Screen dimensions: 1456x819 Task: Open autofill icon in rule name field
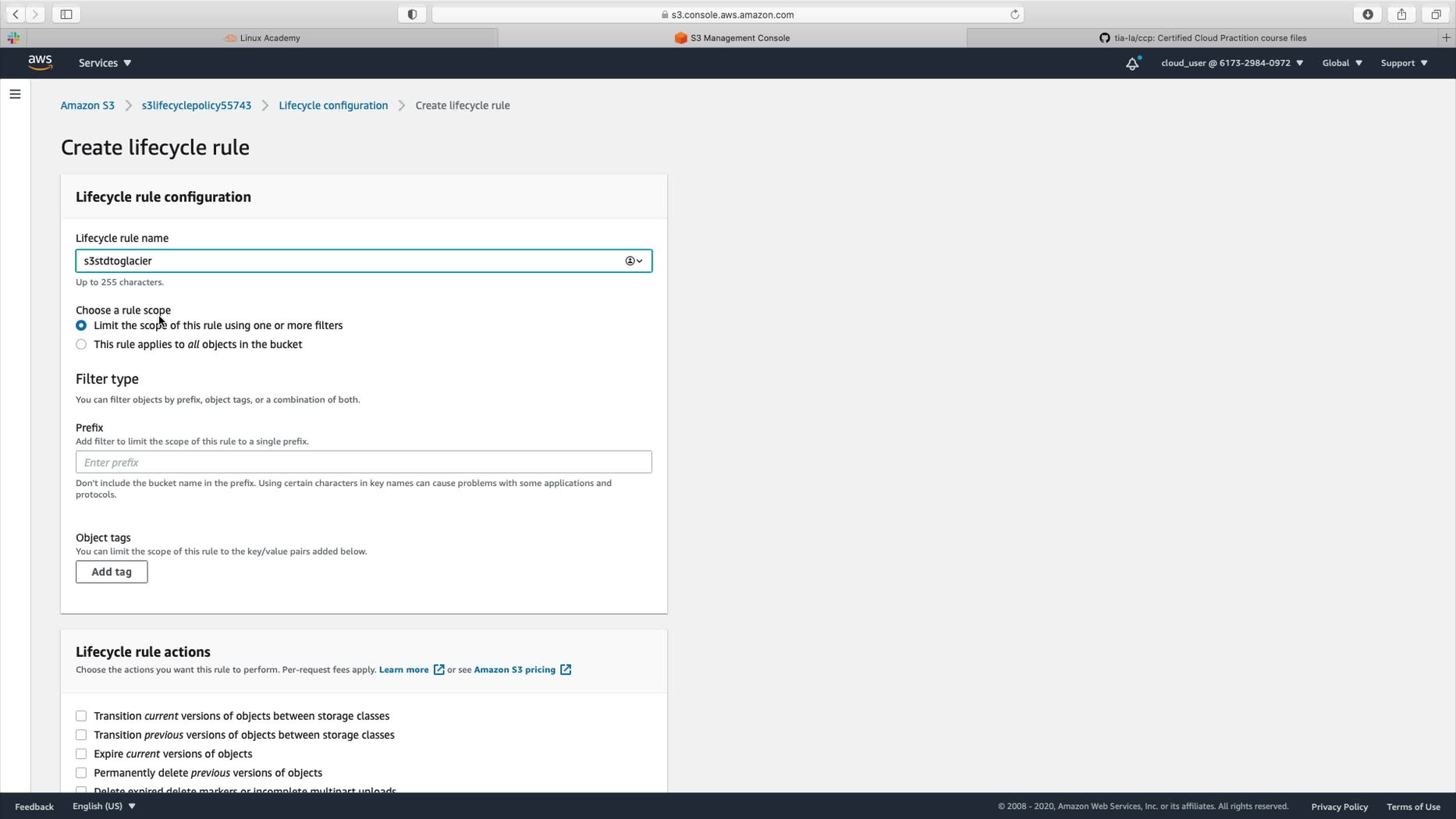pyautogui.click(x=634, y=261)
